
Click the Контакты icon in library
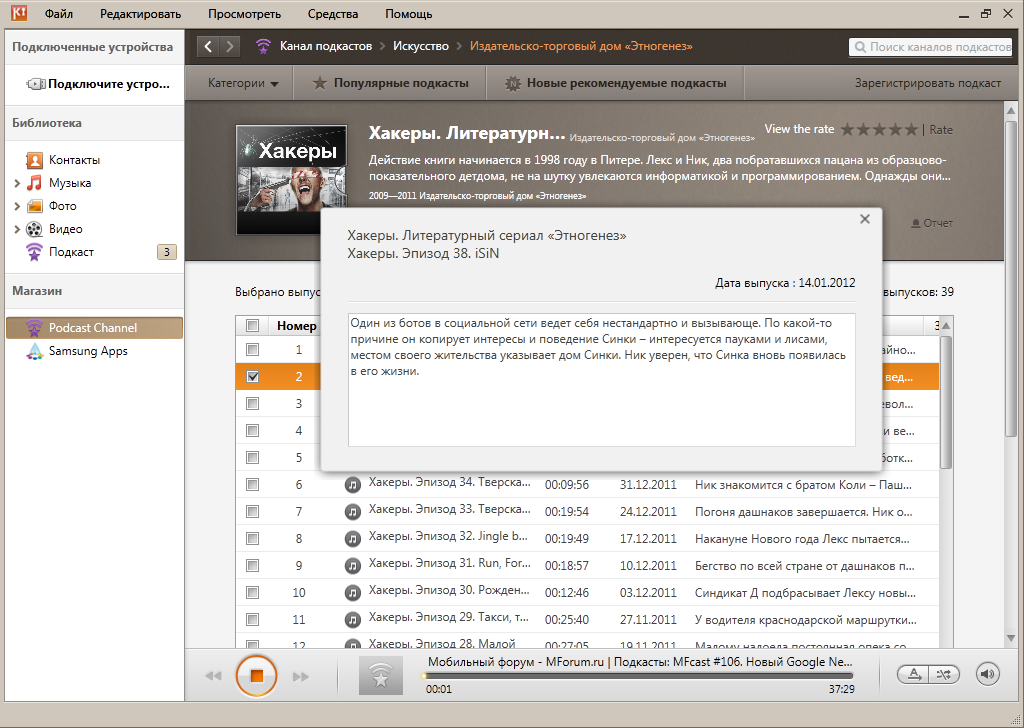(34, 160)
